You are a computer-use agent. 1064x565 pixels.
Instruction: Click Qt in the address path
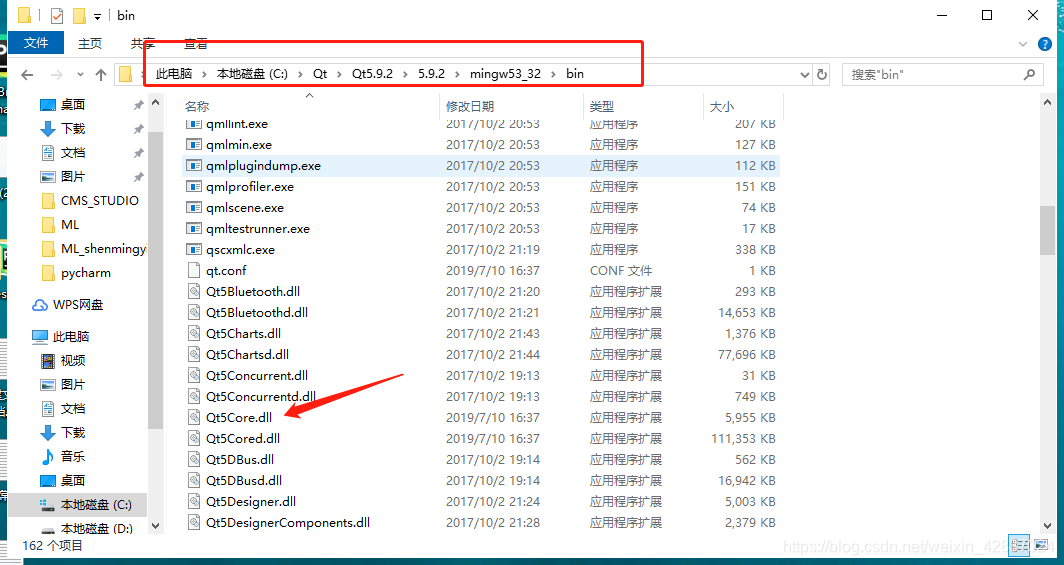(320, 74)
